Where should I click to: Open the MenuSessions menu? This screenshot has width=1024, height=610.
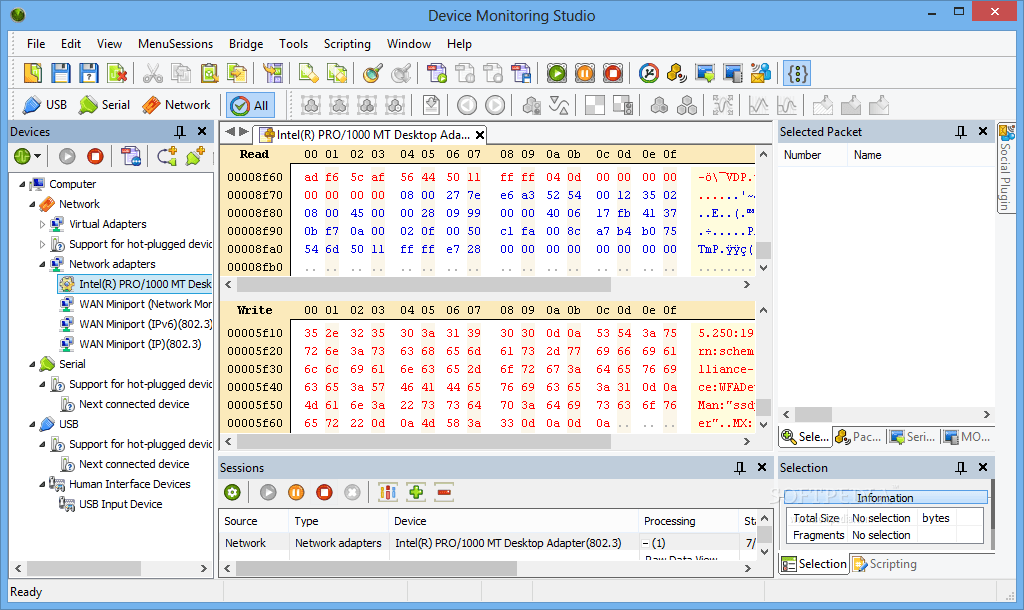[x=175, y=44]
